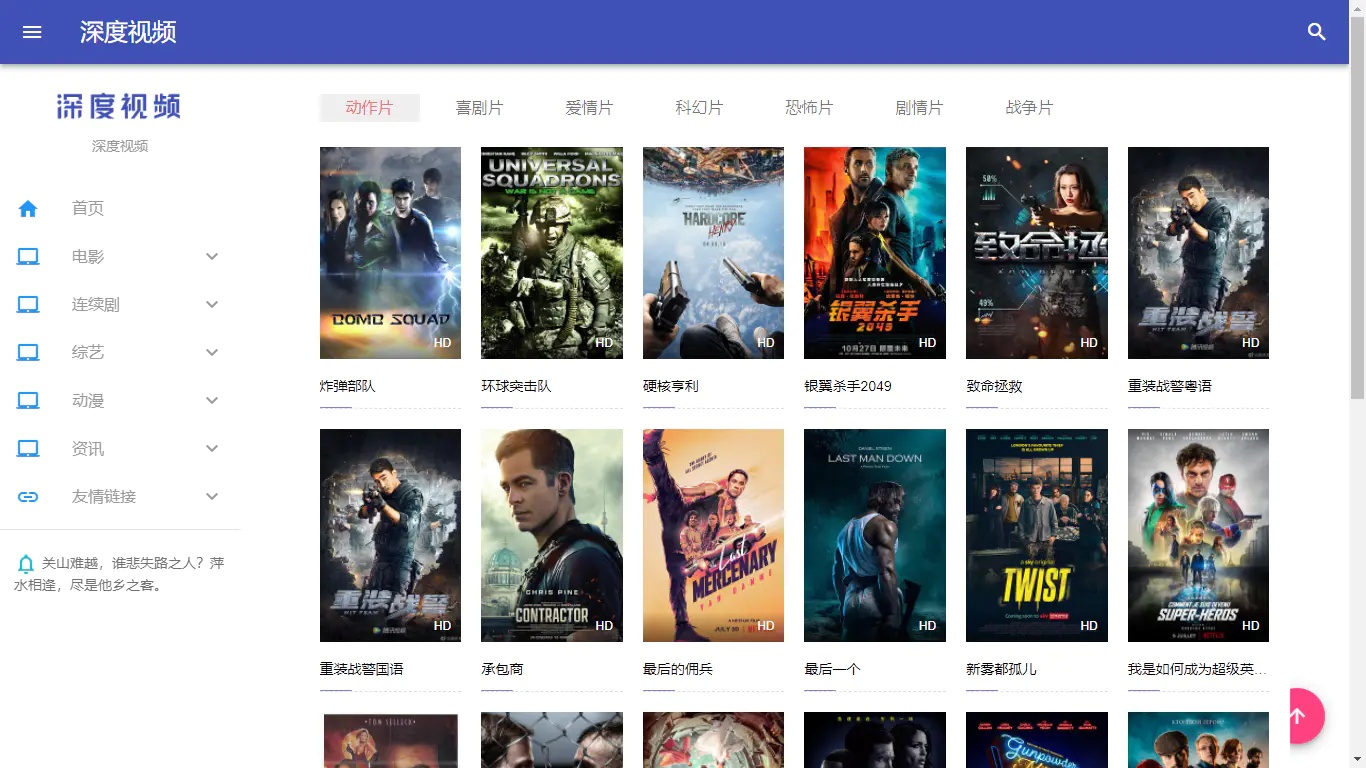Screen dimensions: 1366x768
Task: Open the 炸弹部队 title link
Action: 348,386
